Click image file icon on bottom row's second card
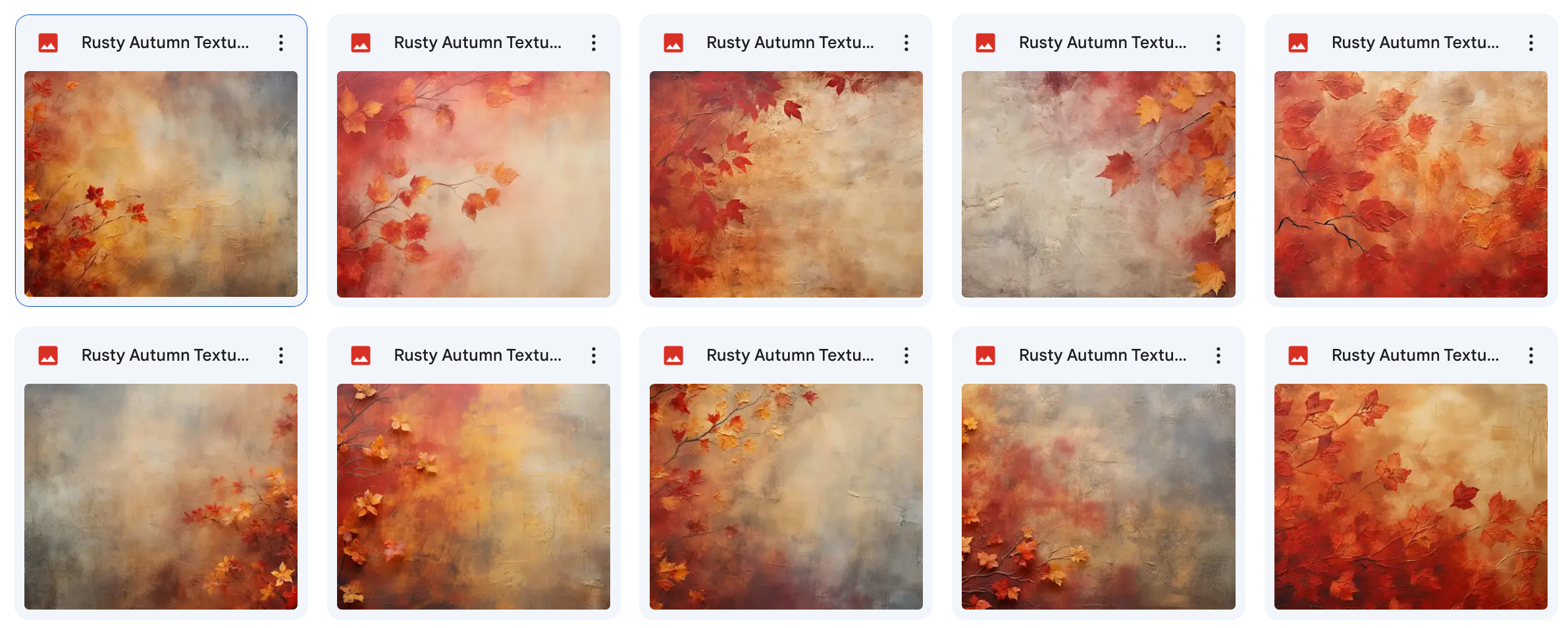The height and width of the screenshot is (628, 1568). click(361, 355)
